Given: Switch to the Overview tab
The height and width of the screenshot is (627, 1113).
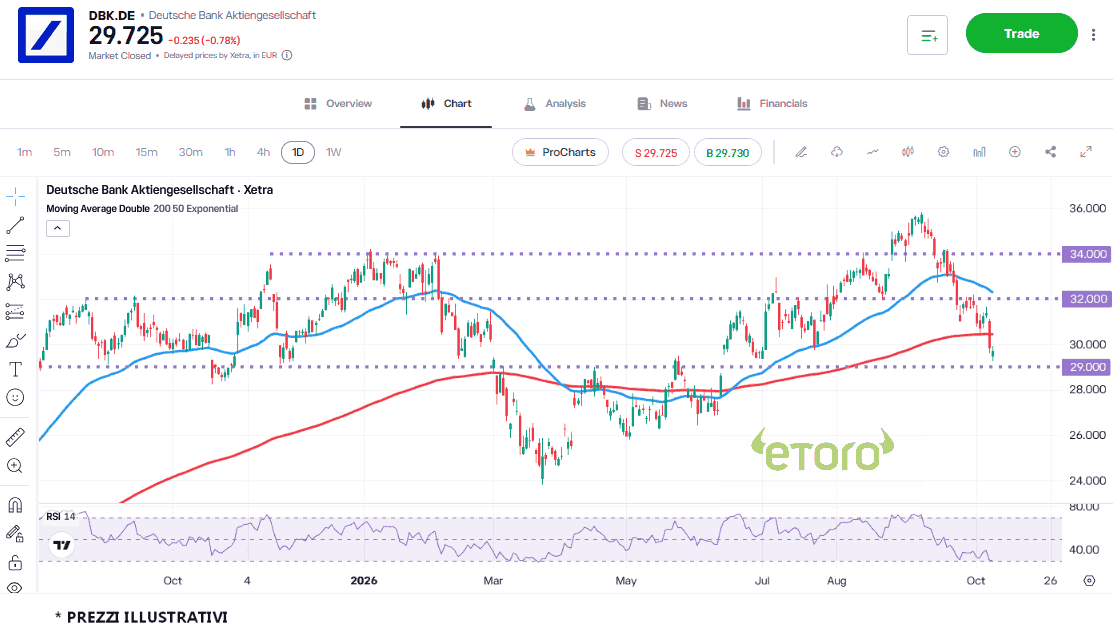Looking at the screenshot, I should [338, 104].
